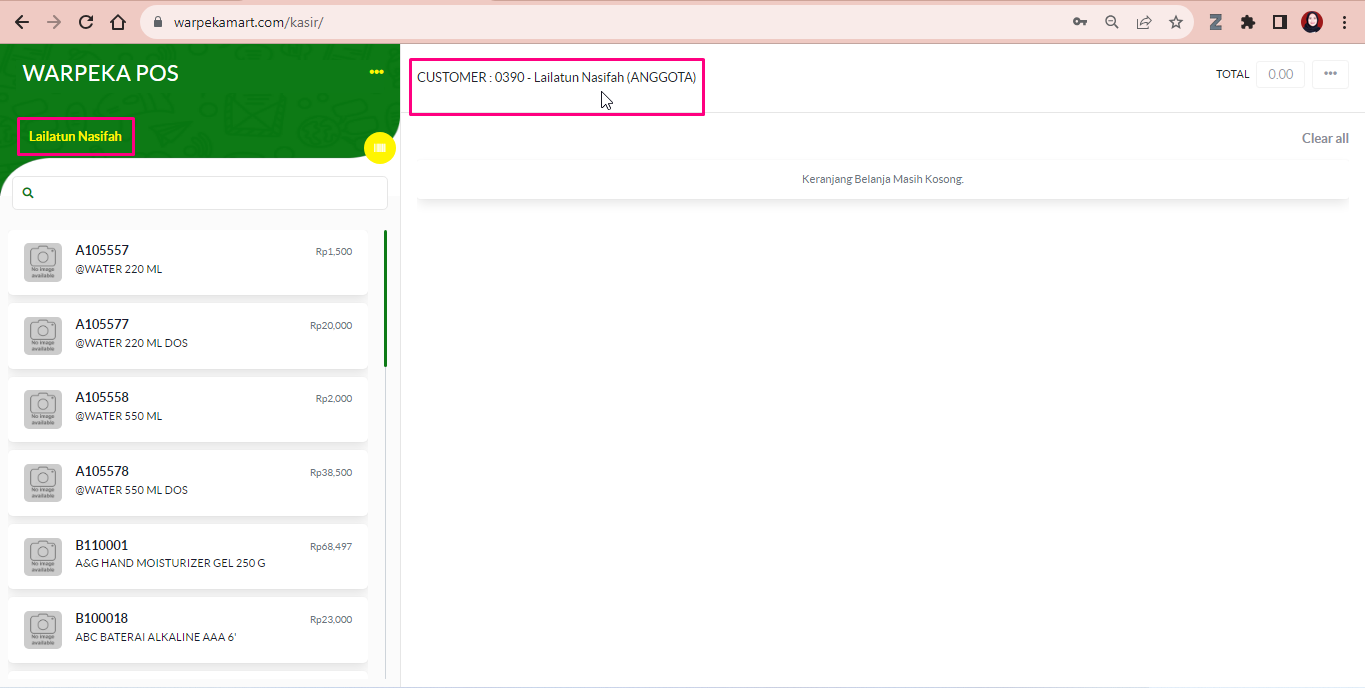Click the A105577 product thumbnail
Viewport: 1365px width, 688px height.
coord(43,336)
